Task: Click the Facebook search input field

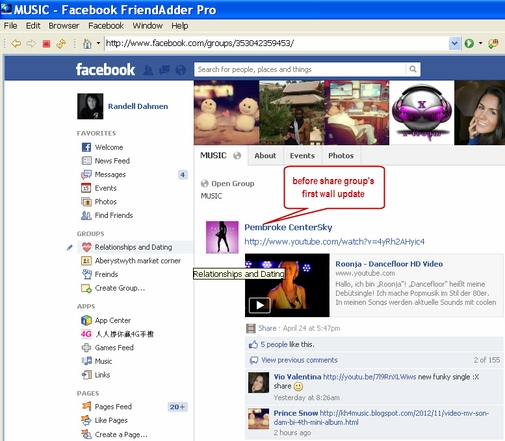Action: click(x=300, y=69)
